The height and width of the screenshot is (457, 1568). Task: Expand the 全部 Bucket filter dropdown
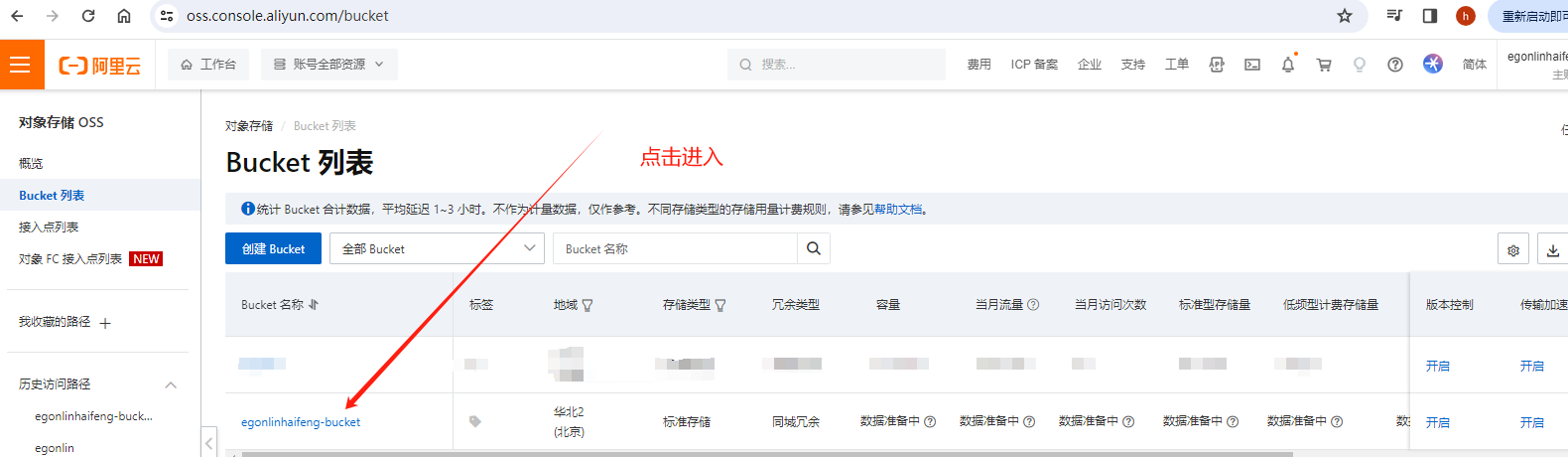pyautogui.click(x=437, y=248)
